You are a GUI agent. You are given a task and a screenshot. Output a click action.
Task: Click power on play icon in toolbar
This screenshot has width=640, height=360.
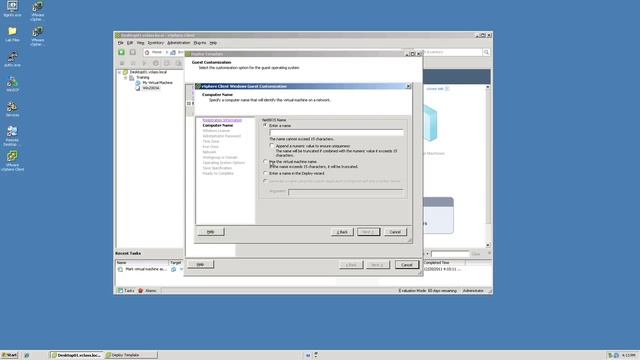click(x=144, y=63)
